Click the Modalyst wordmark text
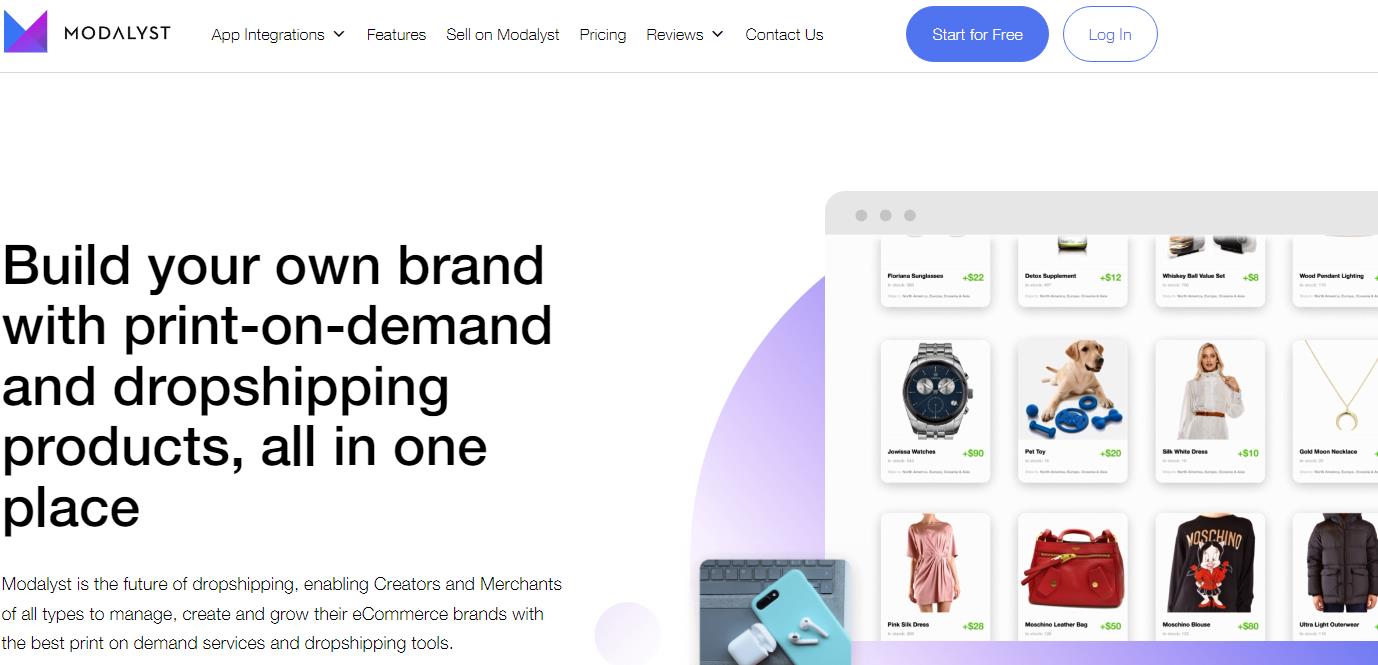The width and height of the screenshot is (1378, 665). [x=117, y=33]
